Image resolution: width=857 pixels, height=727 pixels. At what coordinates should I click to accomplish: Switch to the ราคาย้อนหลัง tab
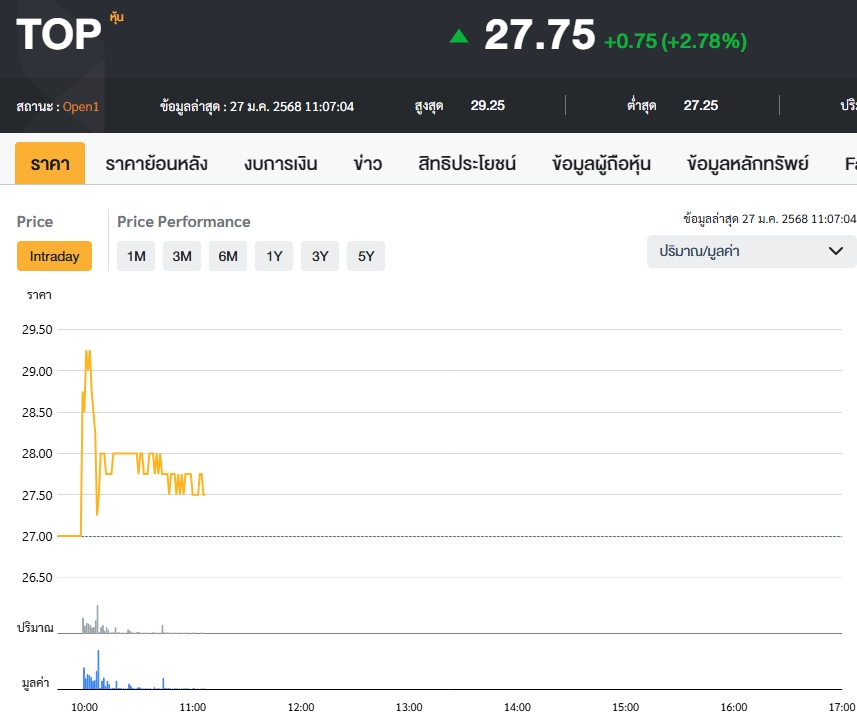[156, 163]
